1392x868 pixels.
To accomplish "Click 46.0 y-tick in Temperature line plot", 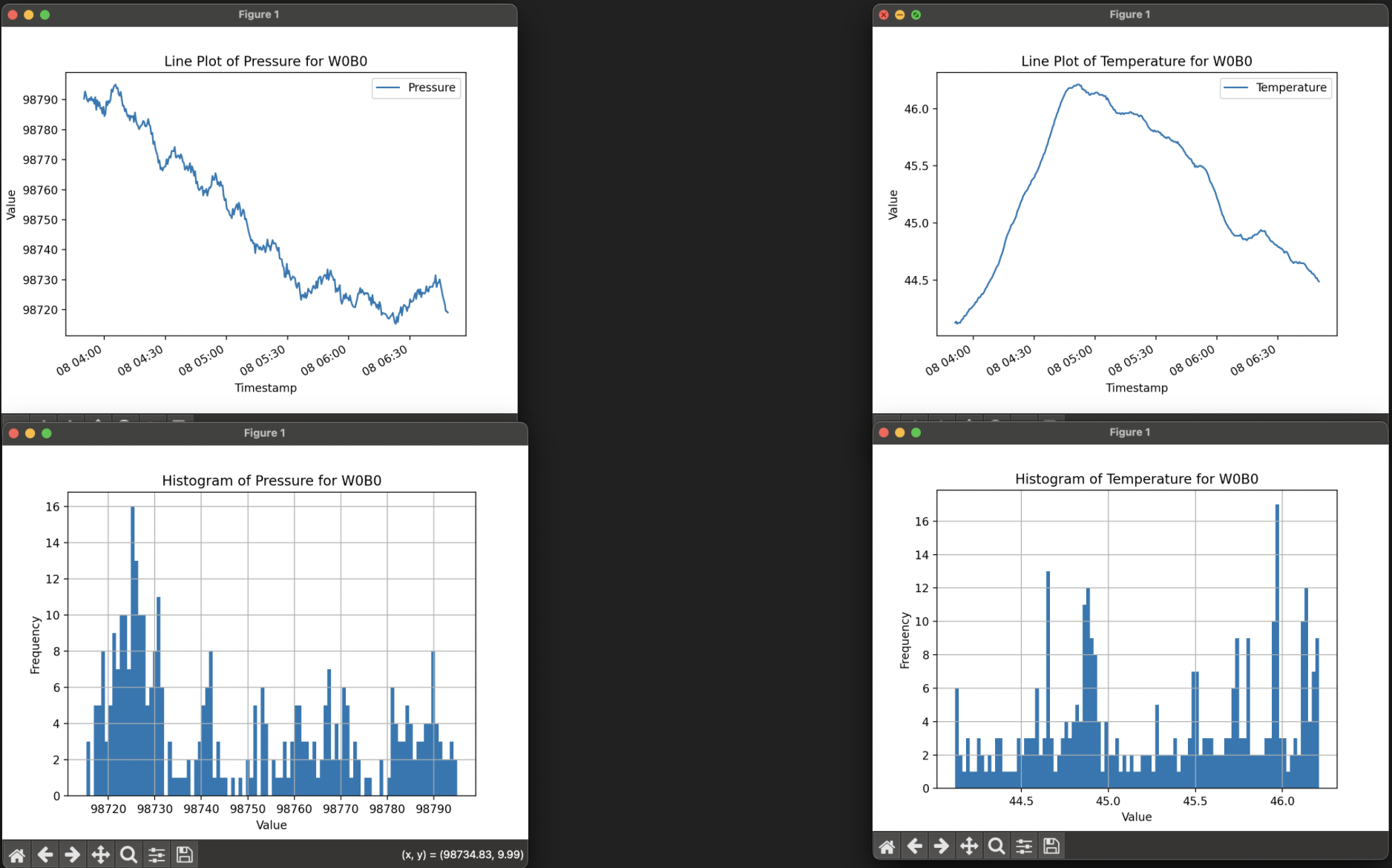I will [916, 109].
